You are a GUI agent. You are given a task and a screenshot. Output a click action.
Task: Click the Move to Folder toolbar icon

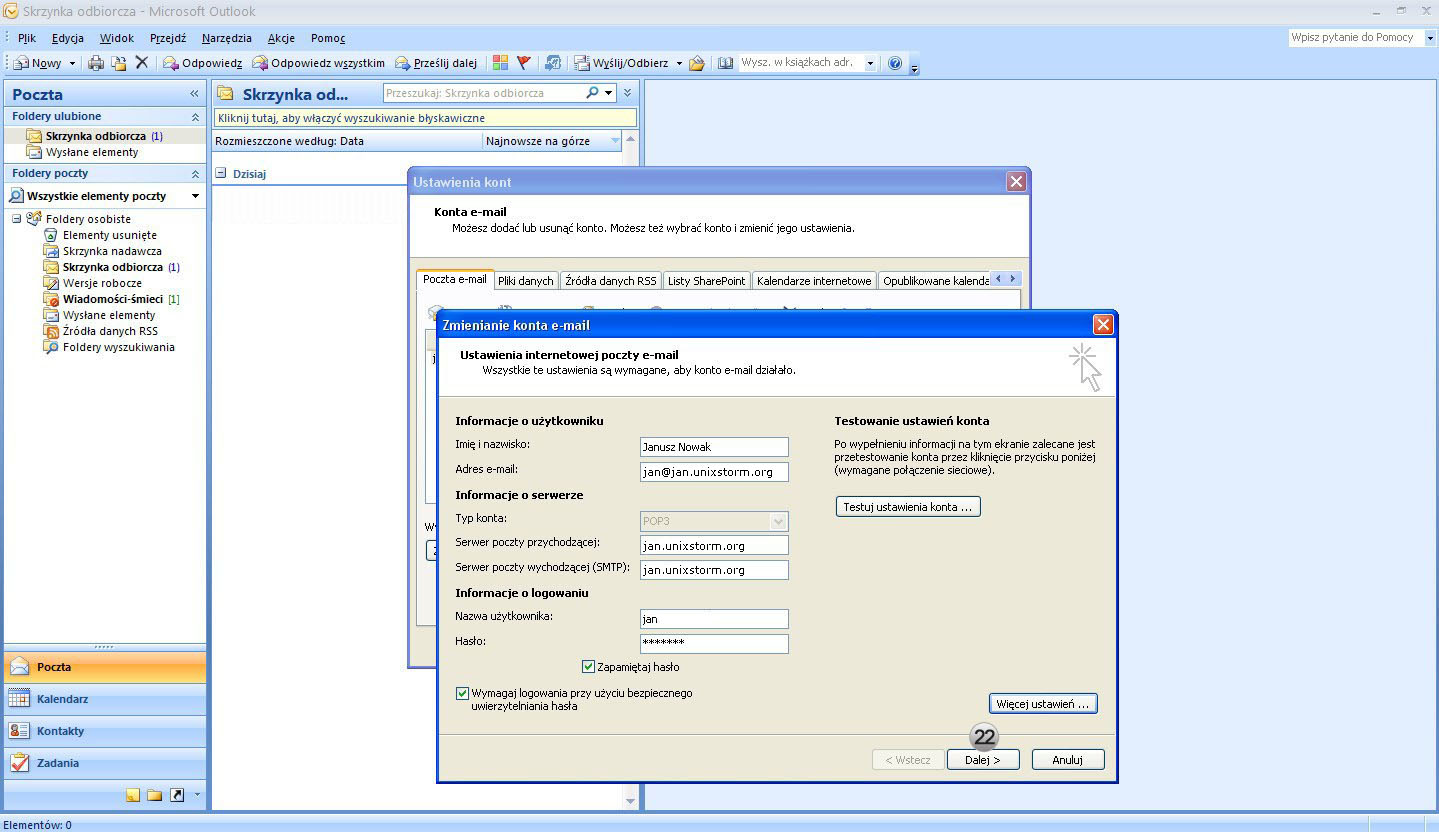[x=119, y=63]
